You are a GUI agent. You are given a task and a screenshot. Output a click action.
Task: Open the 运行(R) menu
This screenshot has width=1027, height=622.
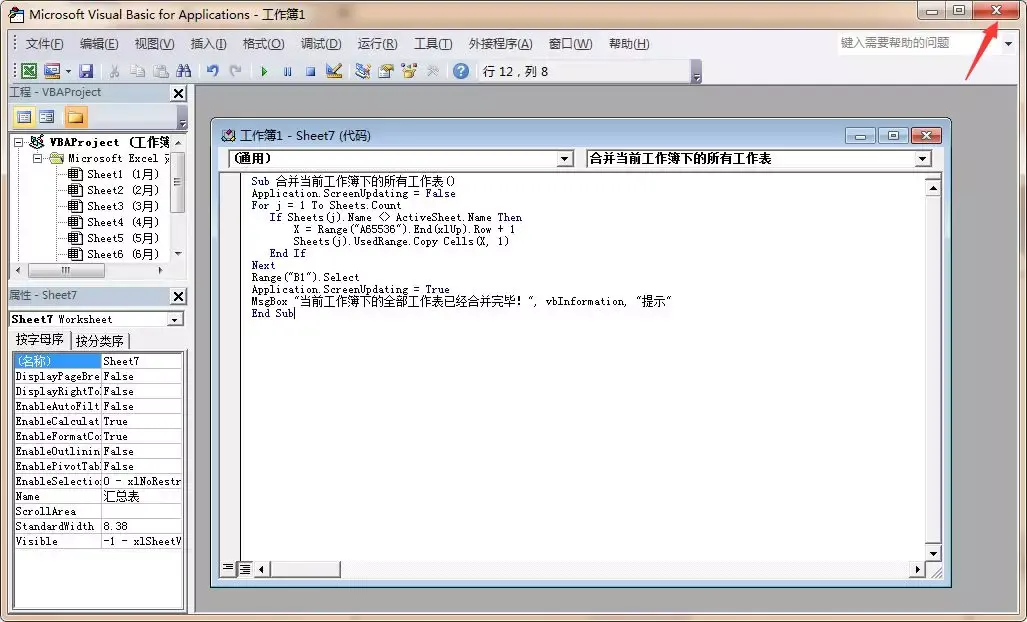point(377,44)
